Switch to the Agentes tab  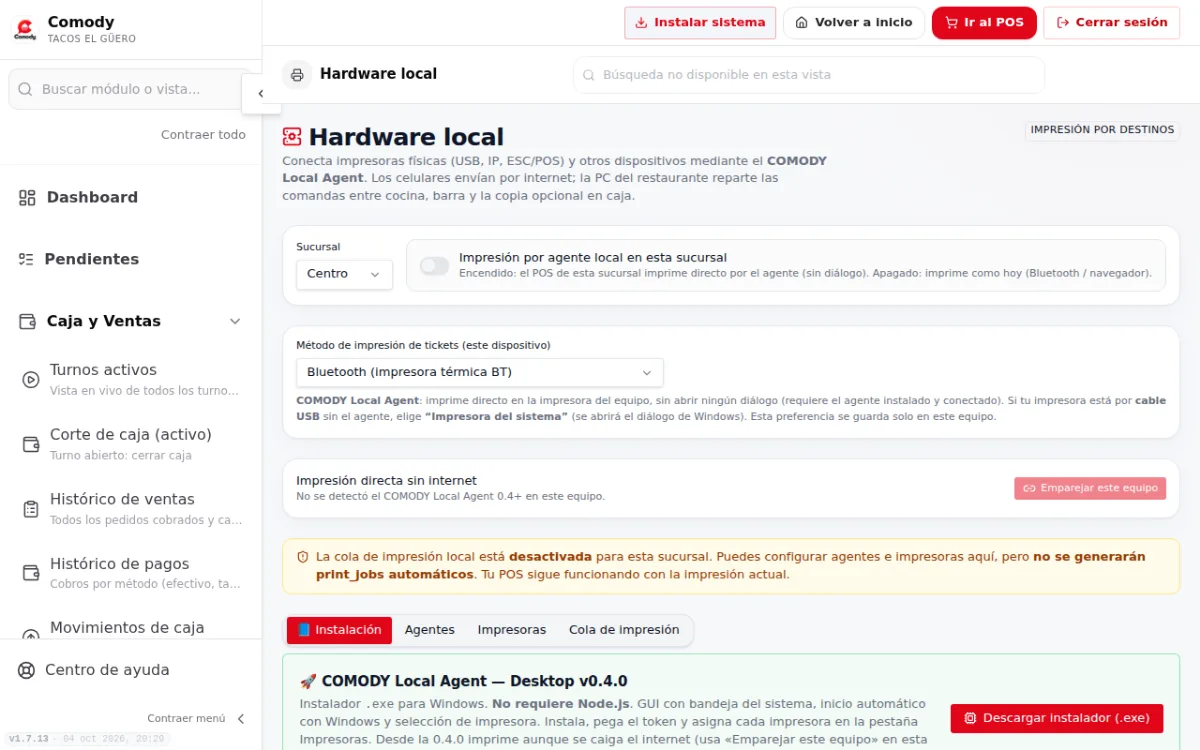pos(430,630)
